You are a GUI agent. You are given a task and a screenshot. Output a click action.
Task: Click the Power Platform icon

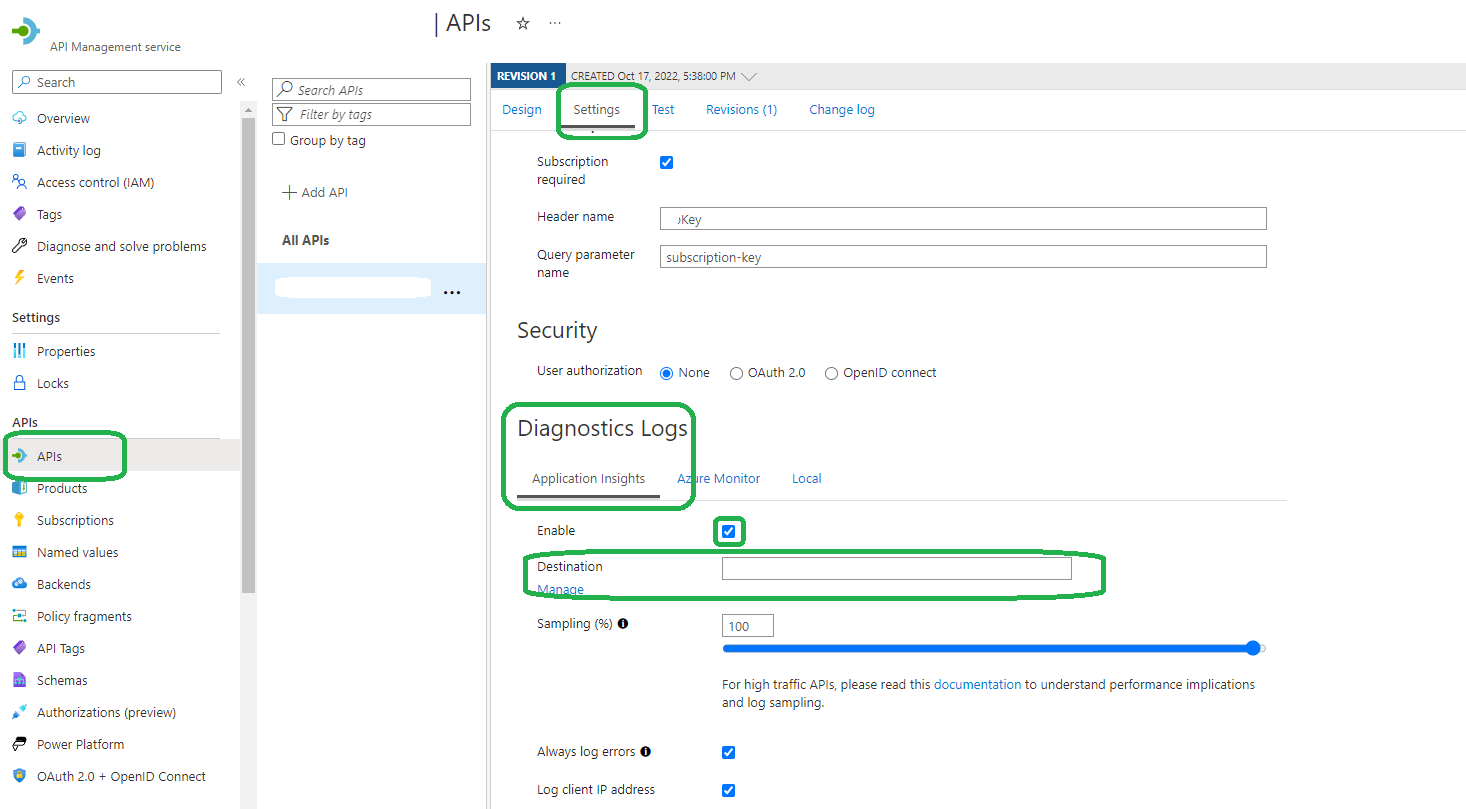(19, 744)
